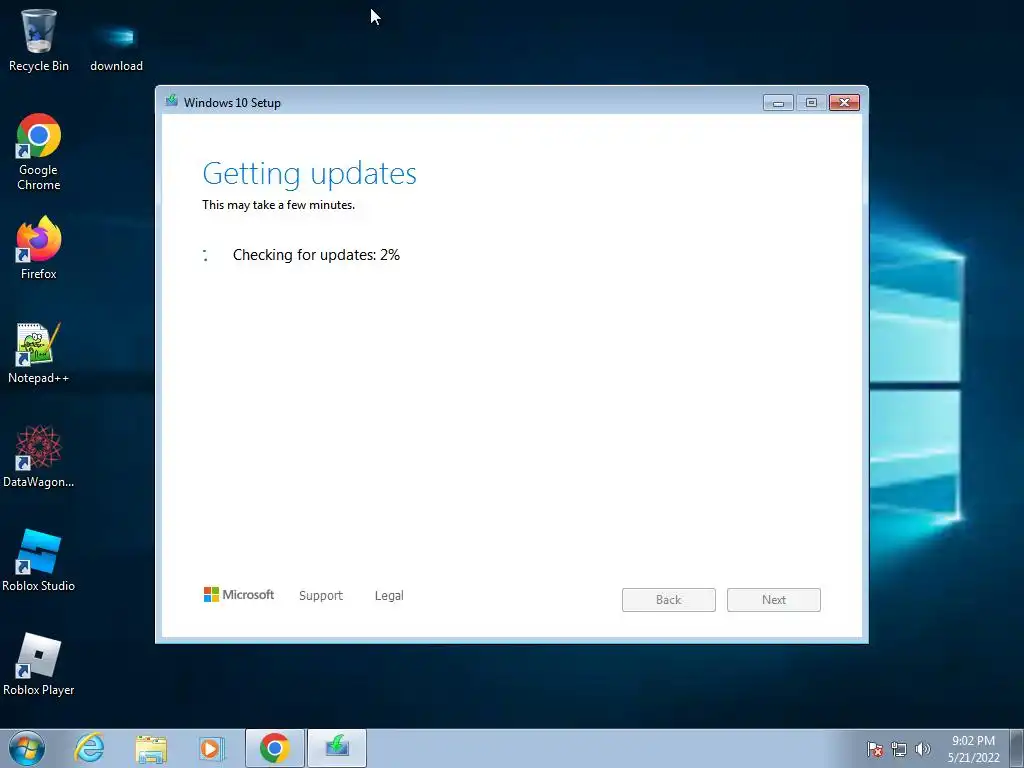1024x768 pixels.
Task: Select the Roblox Player desktop icon
Action: (x=39, y=664)
